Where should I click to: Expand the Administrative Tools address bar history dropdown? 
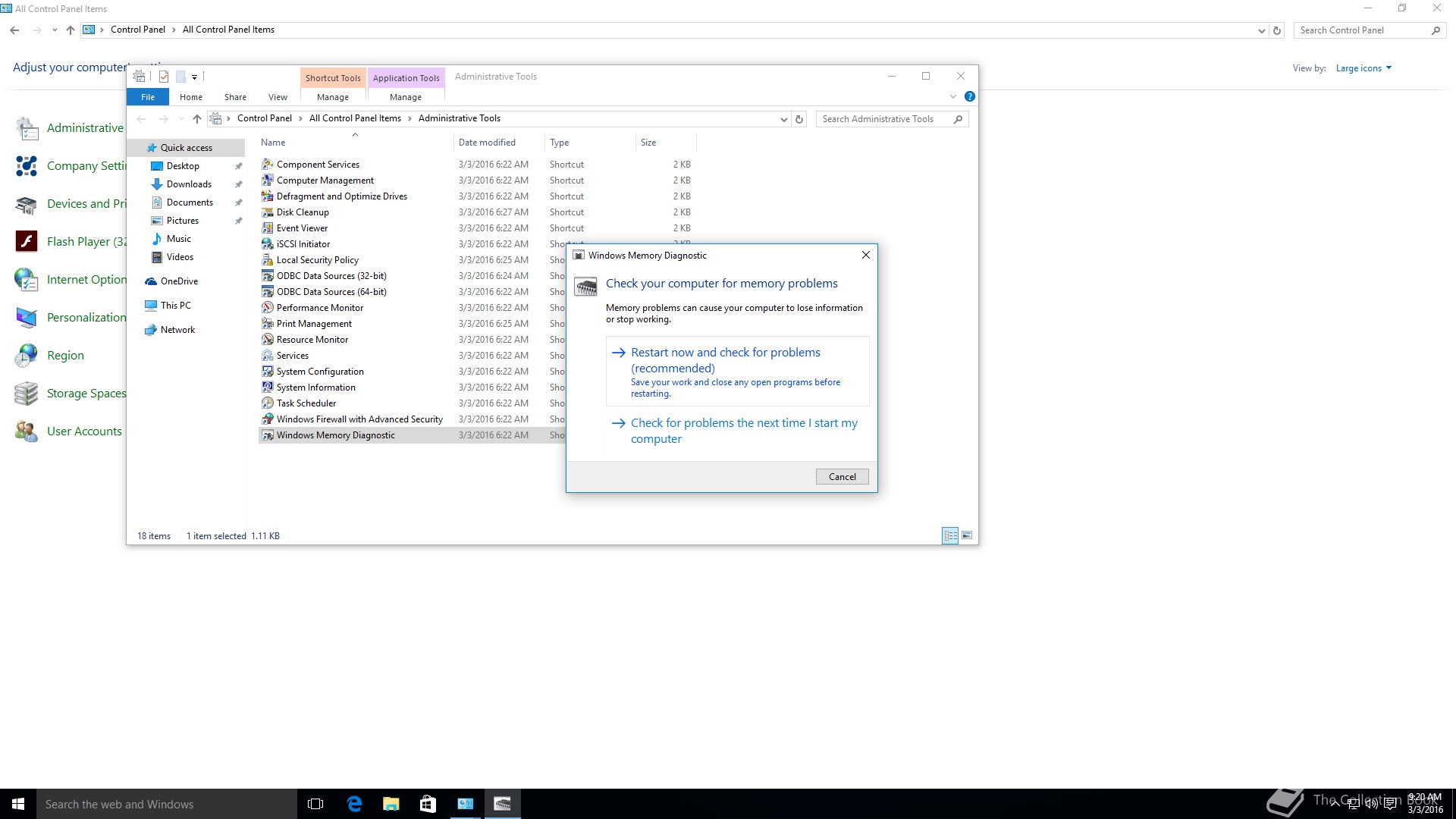783,119
